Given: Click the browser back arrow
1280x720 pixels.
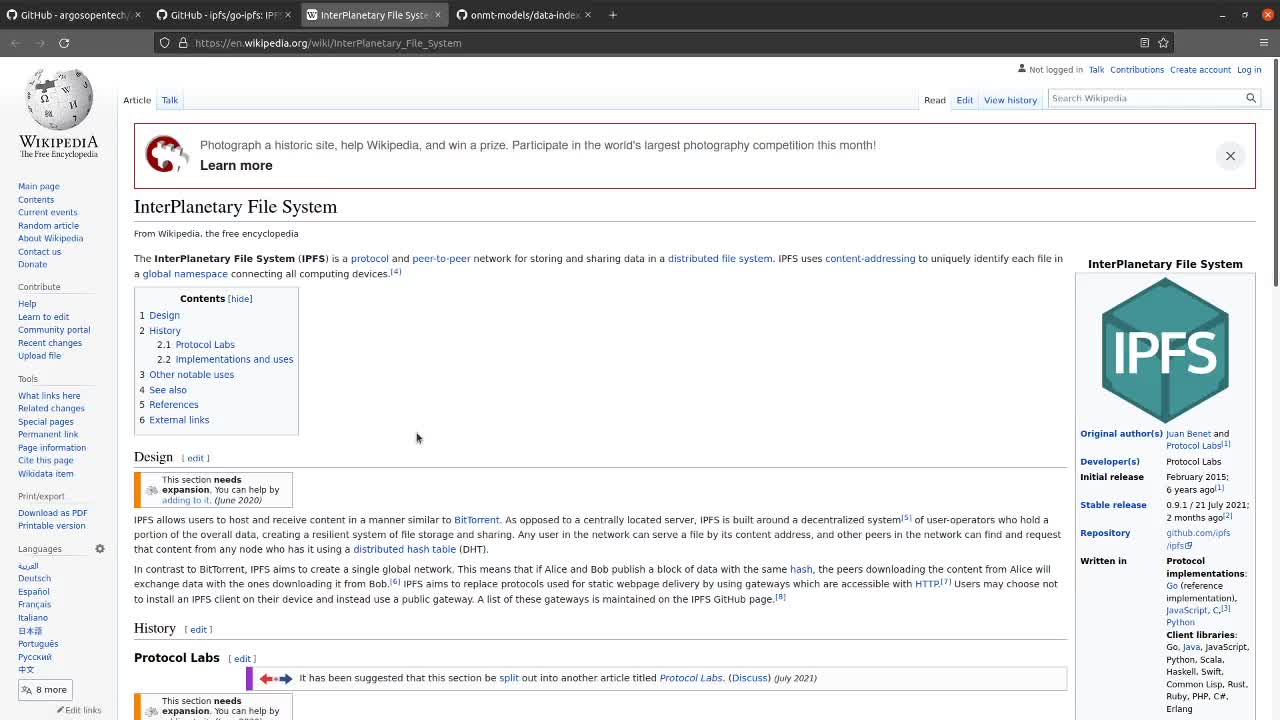Looking at the screenshot, I should pyautogui.click(x=15, y=43).
